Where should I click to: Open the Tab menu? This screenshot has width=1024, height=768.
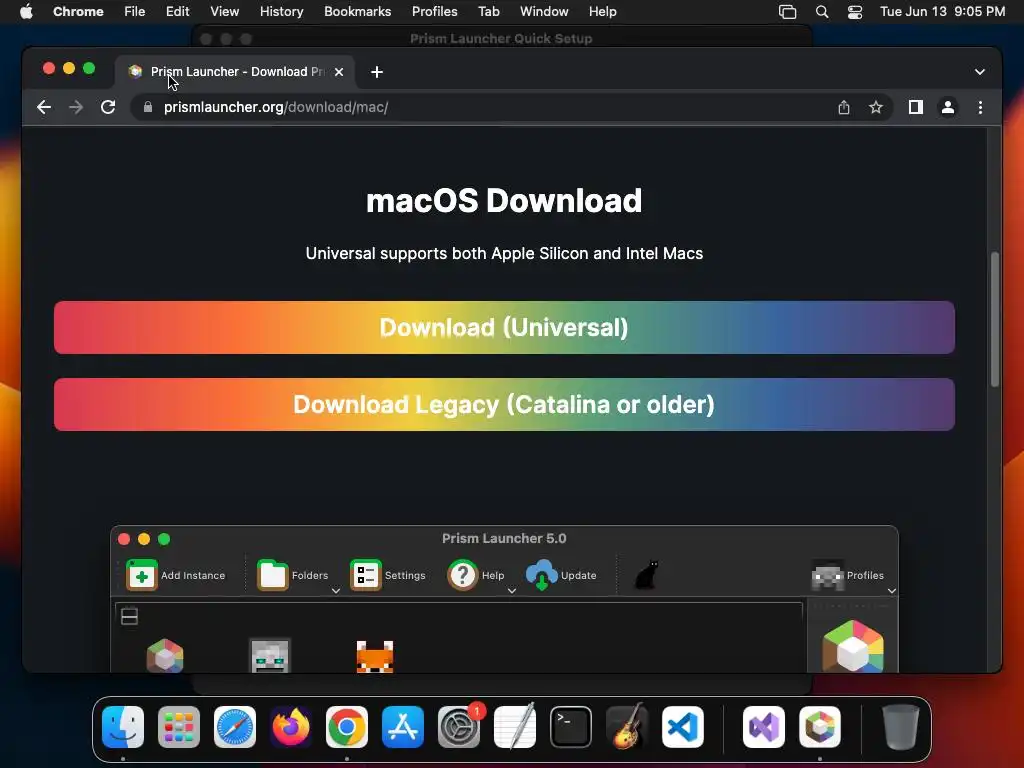coord(488,12)
